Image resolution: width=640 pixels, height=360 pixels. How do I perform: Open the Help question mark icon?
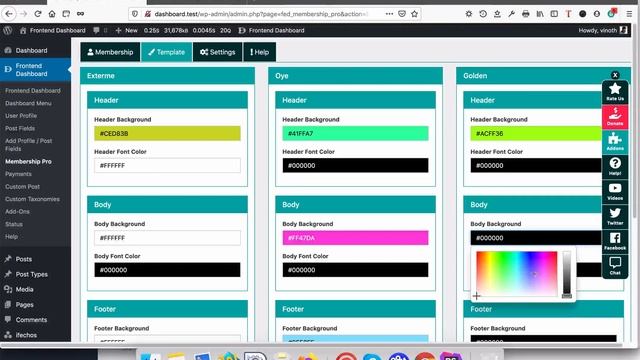pos(615,166)
